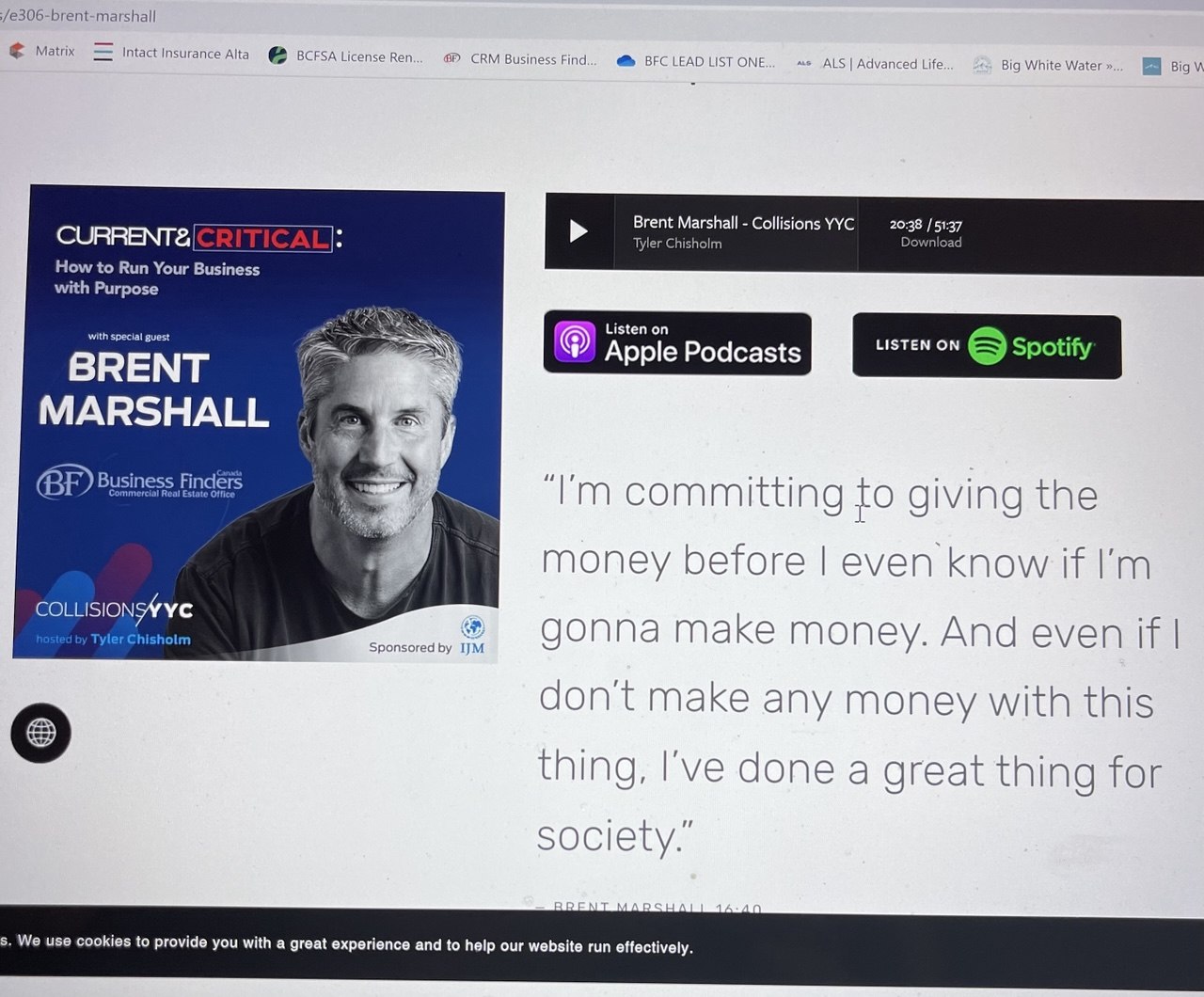Open the Listen on Spotify badge

click(987, 346)
